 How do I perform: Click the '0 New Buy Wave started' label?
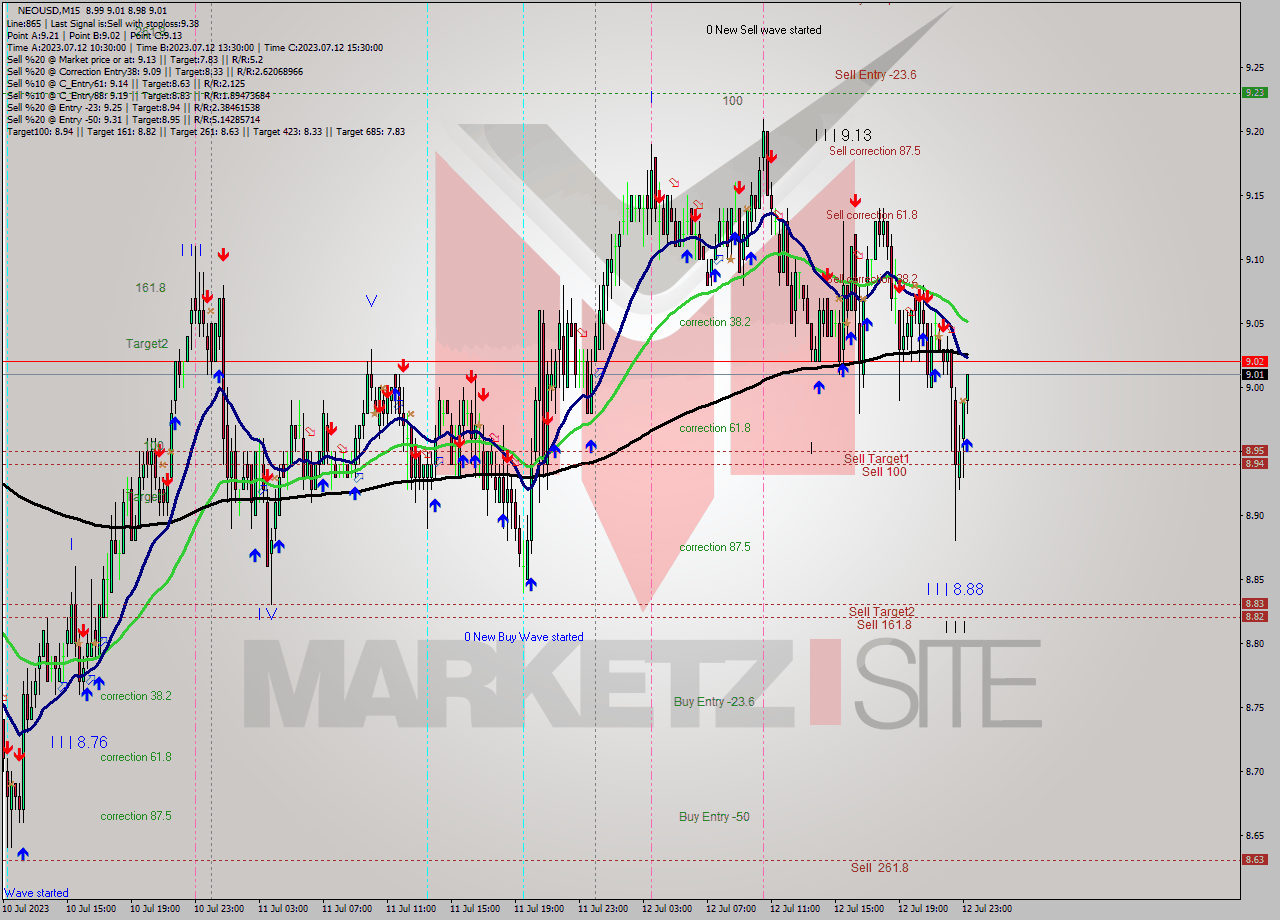[x=523, y=637]
